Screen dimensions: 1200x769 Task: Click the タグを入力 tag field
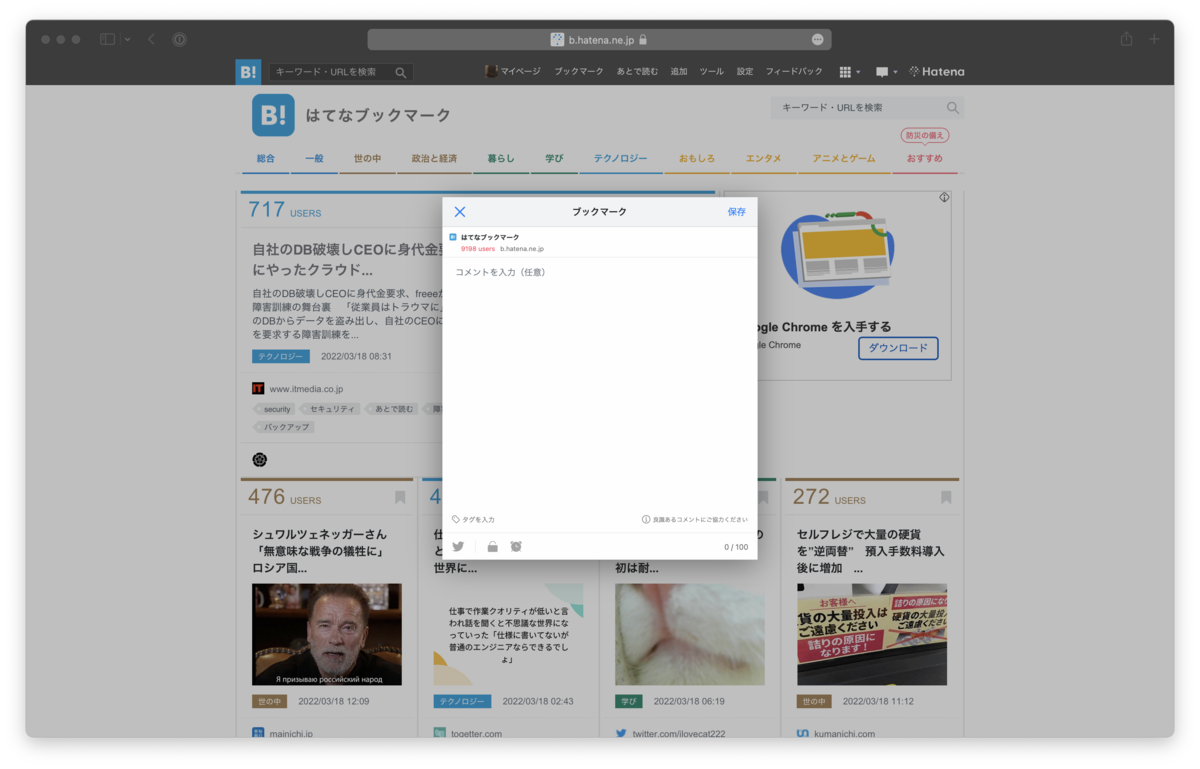(474, 520)
